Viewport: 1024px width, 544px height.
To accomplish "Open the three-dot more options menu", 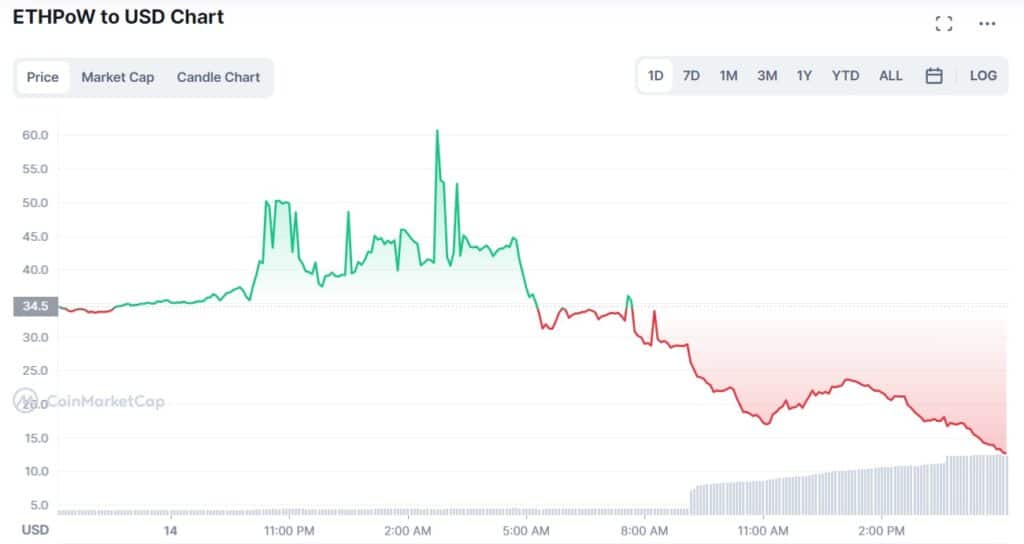I will (987, 24).
